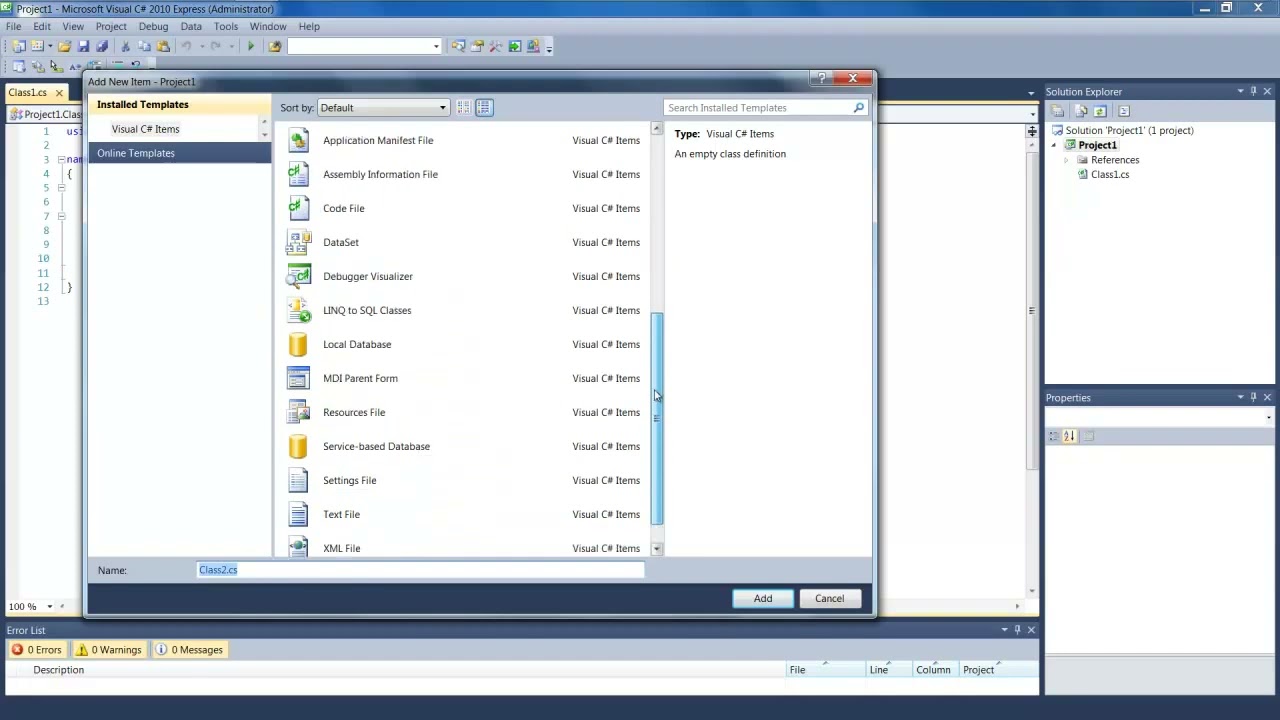Switch templates to small icons view
The width and height of the screenshot is (1280, 720).
pyautogui.click(x=465, y=108)
